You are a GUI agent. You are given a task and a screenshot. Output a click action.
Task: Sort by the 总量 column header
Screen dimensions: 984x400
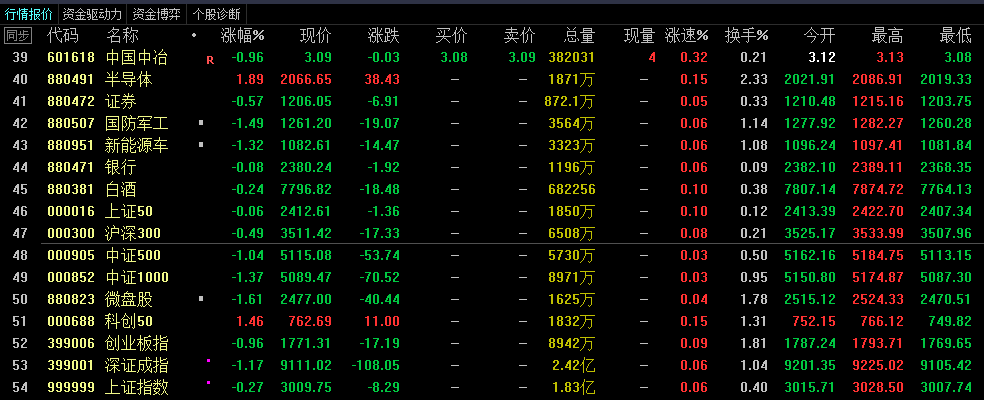pyautogui.click(x=579, y=36)
